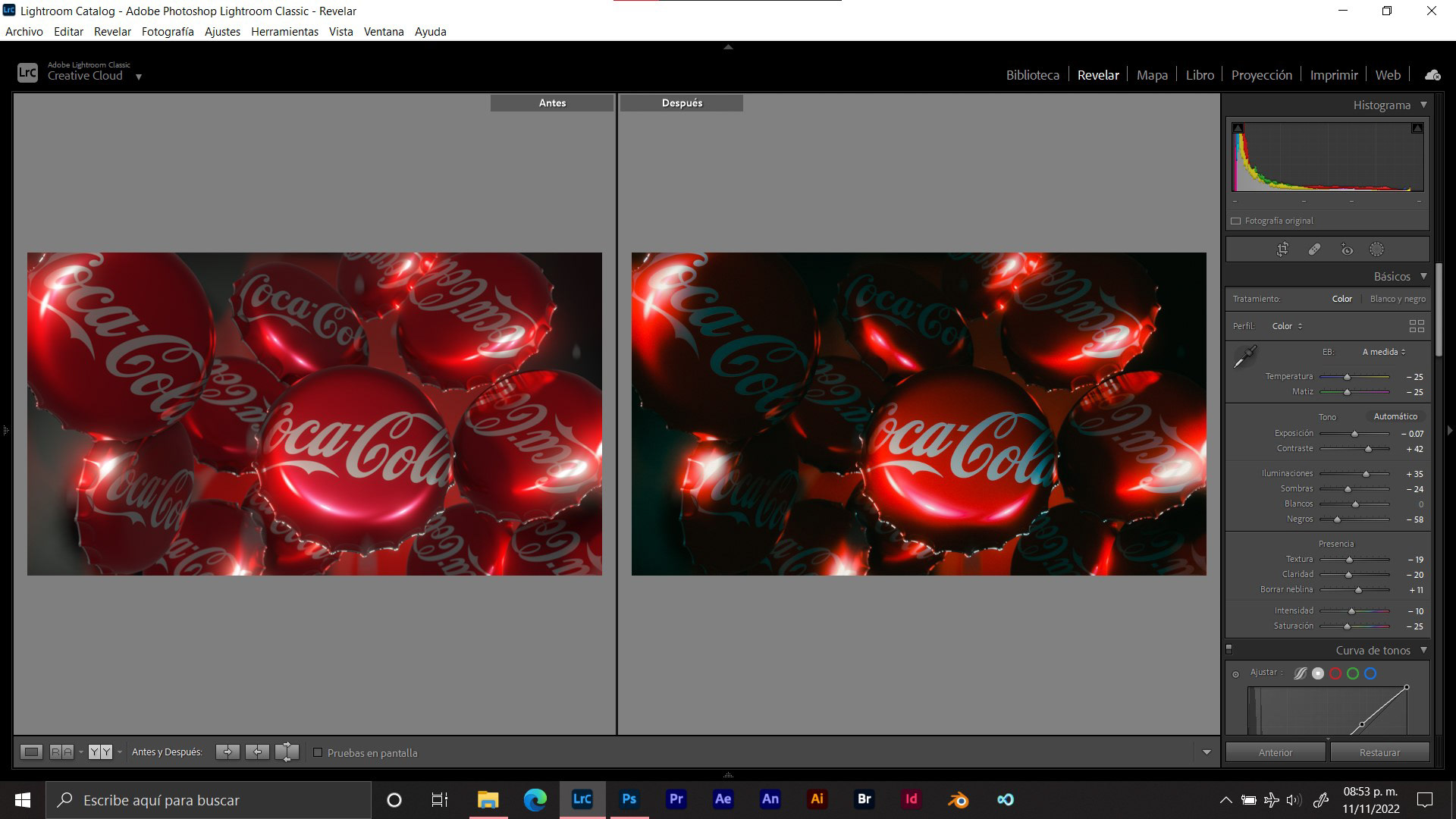Collapse the Curva de tonos panel
1456x819 pixels.
click(1423, 650)
